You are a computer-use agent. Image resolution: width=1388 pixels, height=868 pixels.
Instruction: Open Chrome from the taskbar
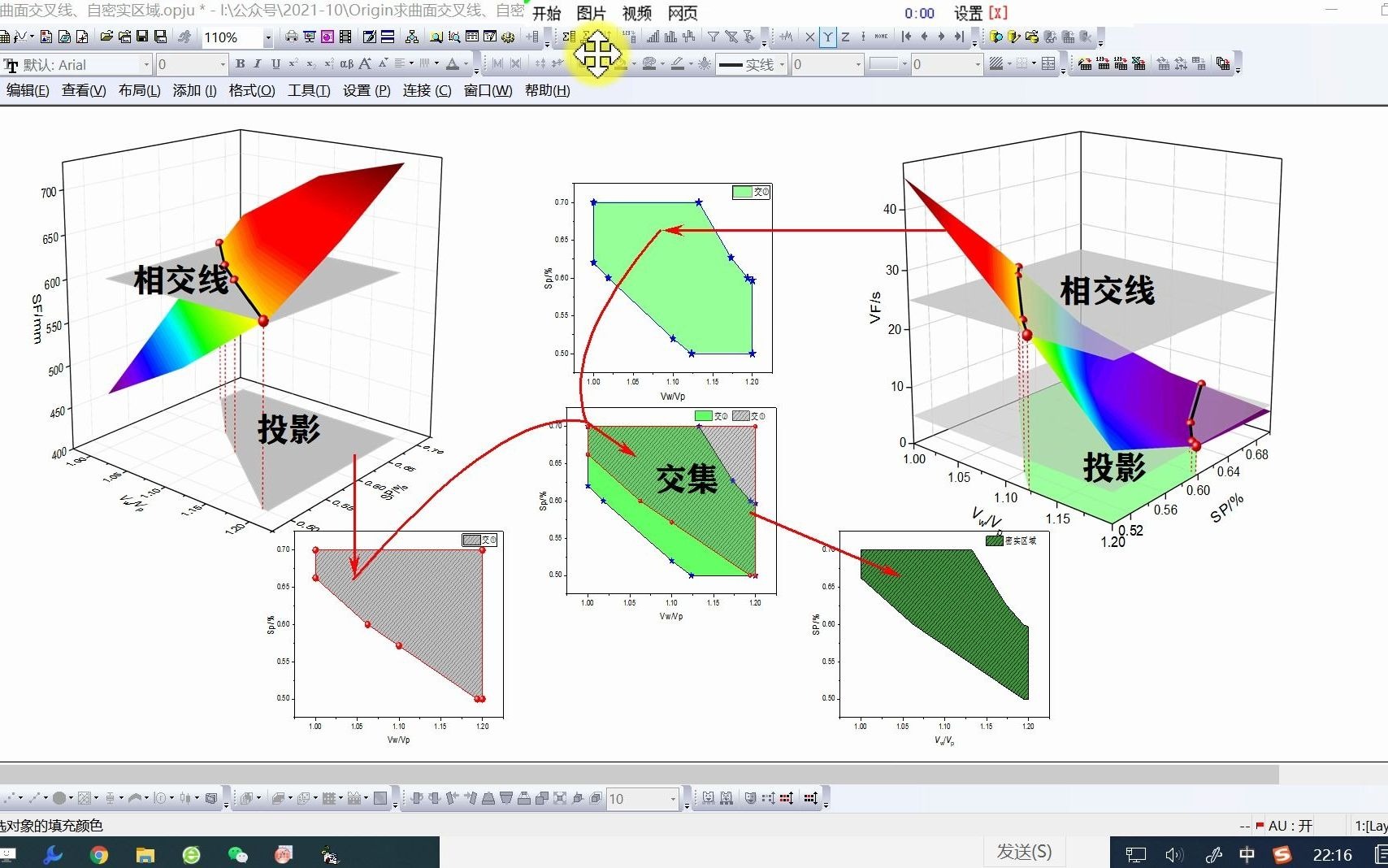99,854
